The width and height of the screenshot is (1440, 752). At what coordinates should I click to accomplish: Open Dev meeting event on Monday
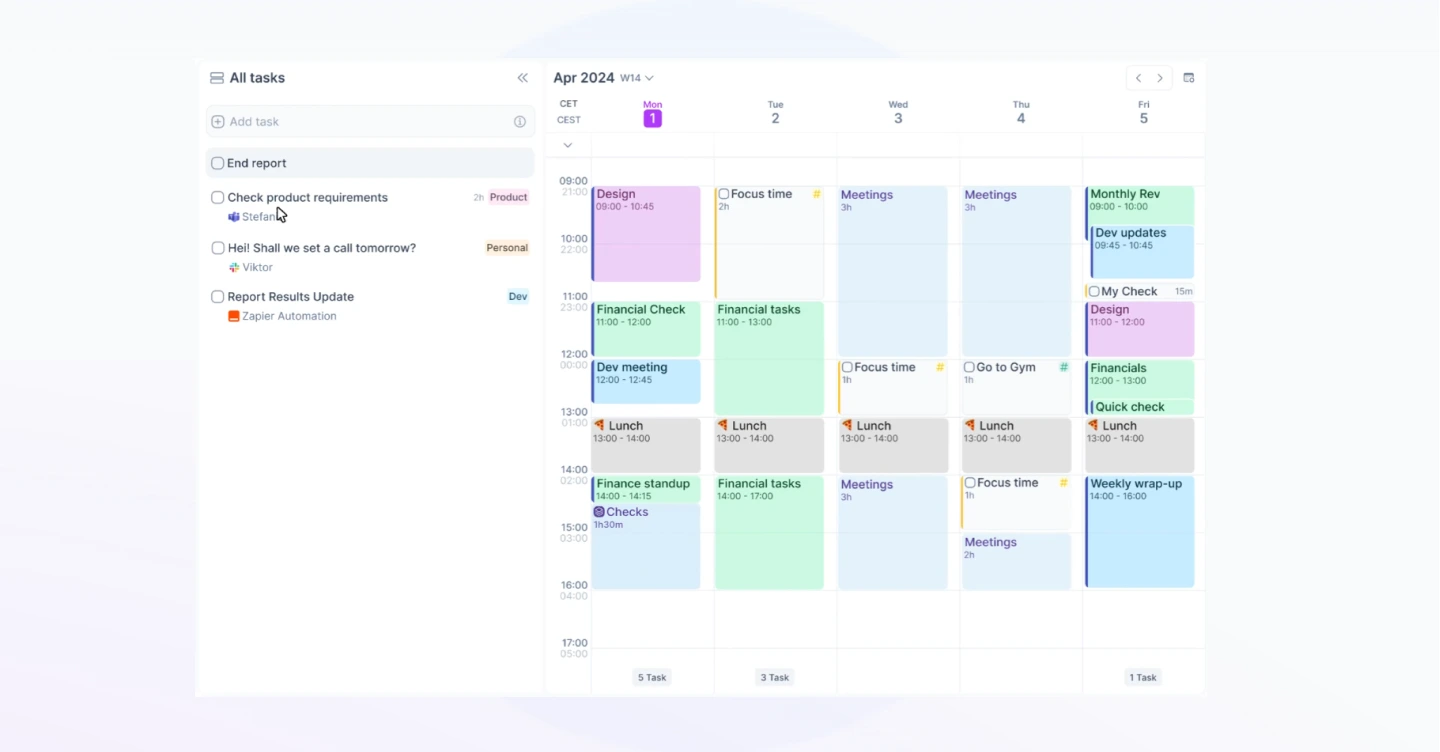646,382
